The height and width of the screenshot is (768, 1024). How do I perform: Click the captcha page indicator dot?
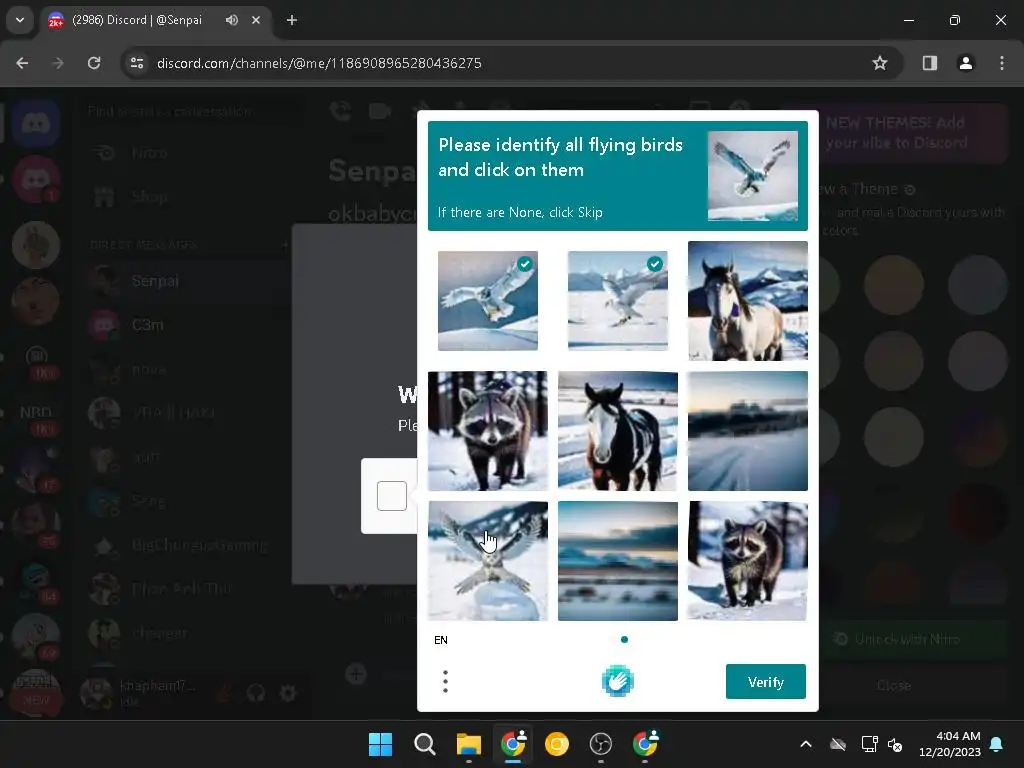pos(624,639)
